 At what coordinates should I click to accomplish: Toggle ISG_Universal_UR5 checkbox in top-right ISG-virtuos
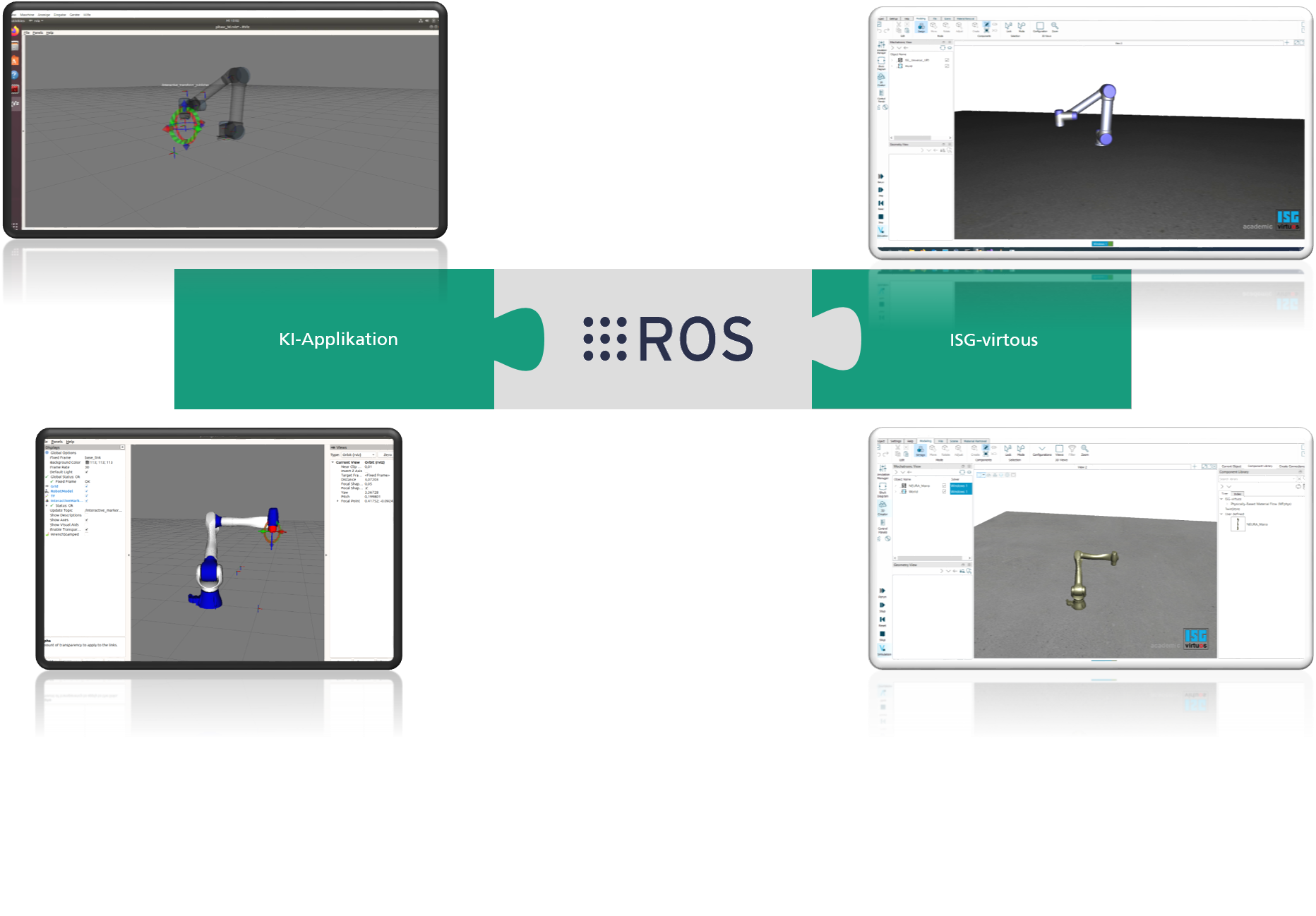click(x=947, y=60)
